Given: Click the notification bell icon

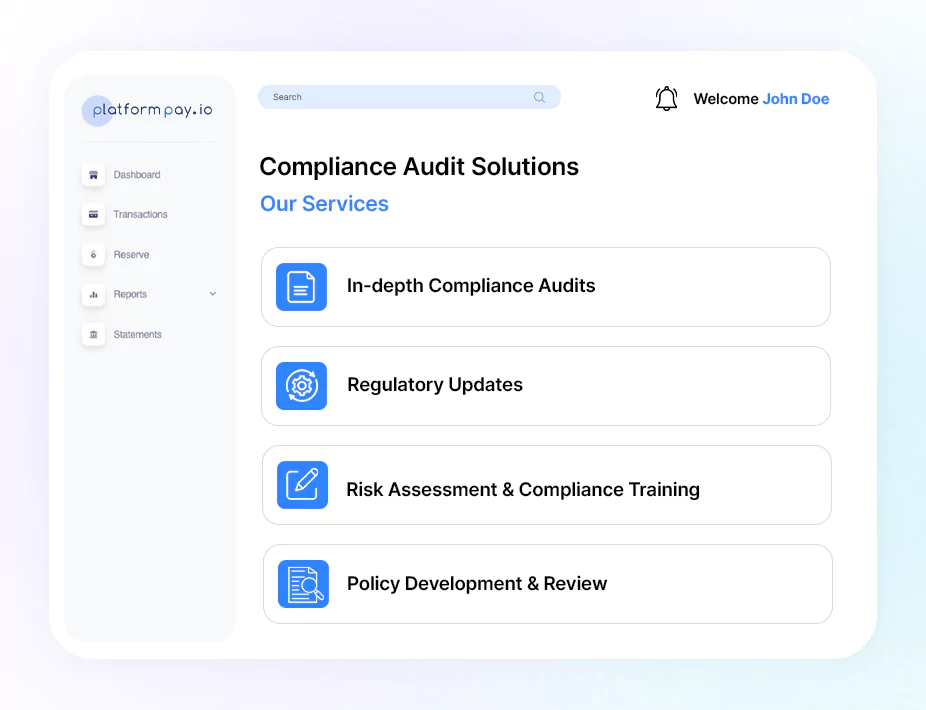Looking at the screenshot, I should 666,98.
